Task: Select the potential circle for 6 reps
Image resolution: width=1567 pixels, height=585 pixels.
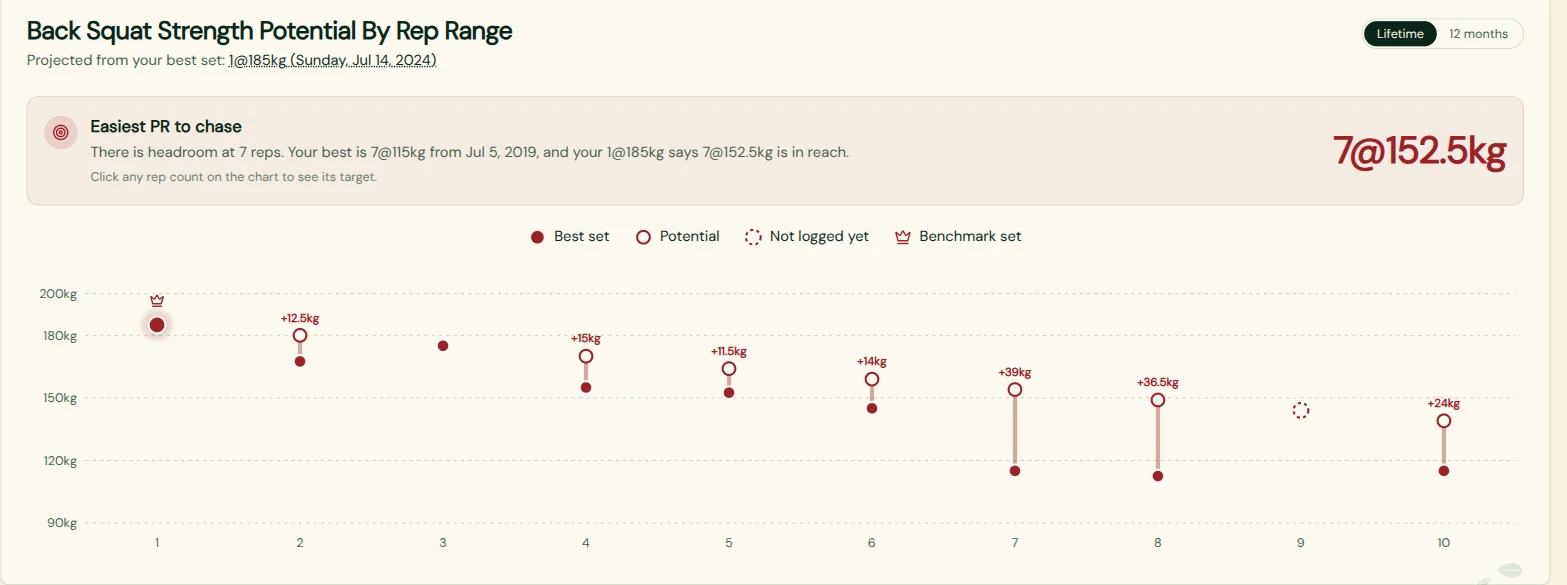Action: (x=872, y=379)
